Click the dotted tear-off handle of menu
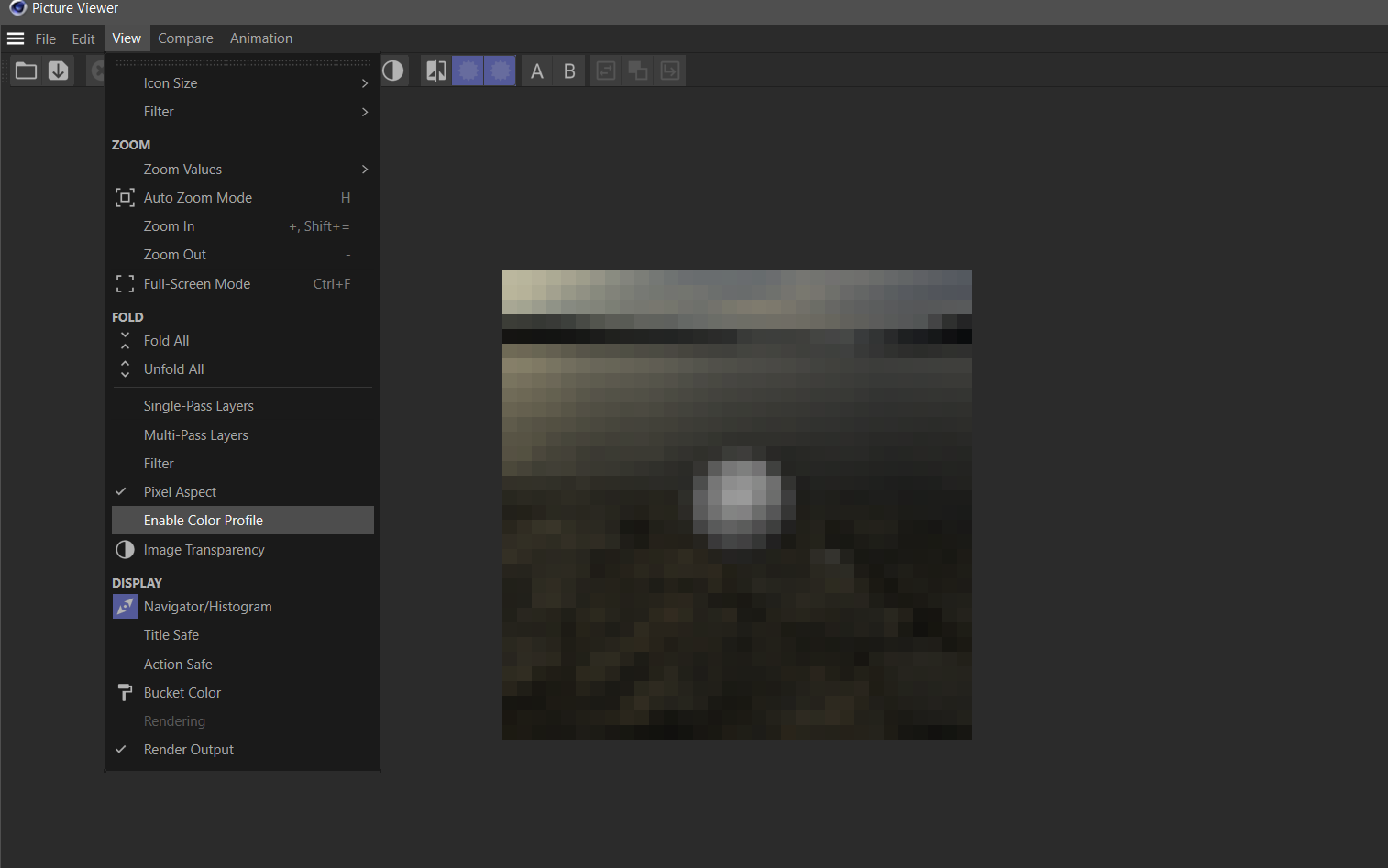 243,62
